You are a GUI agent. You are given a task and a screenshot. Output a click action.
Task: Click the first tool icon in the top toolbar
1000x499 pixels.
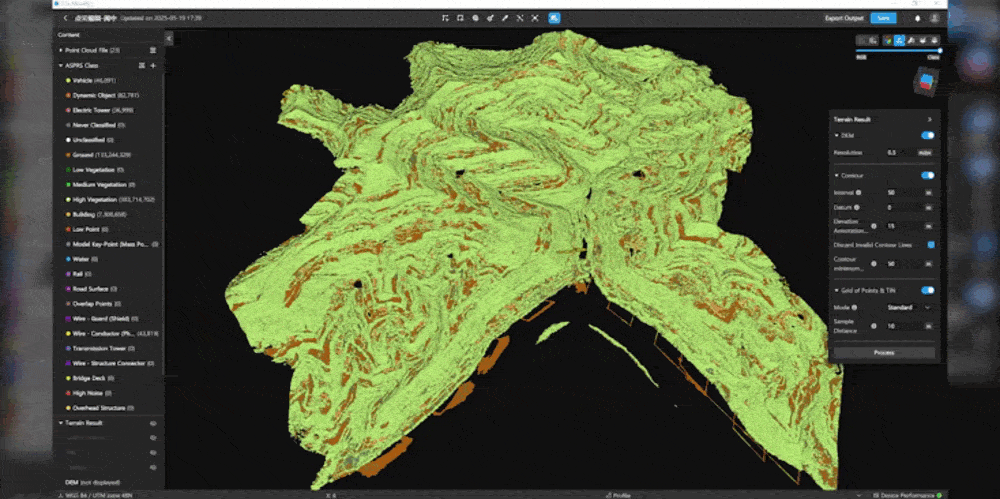(x=445, y=18)
